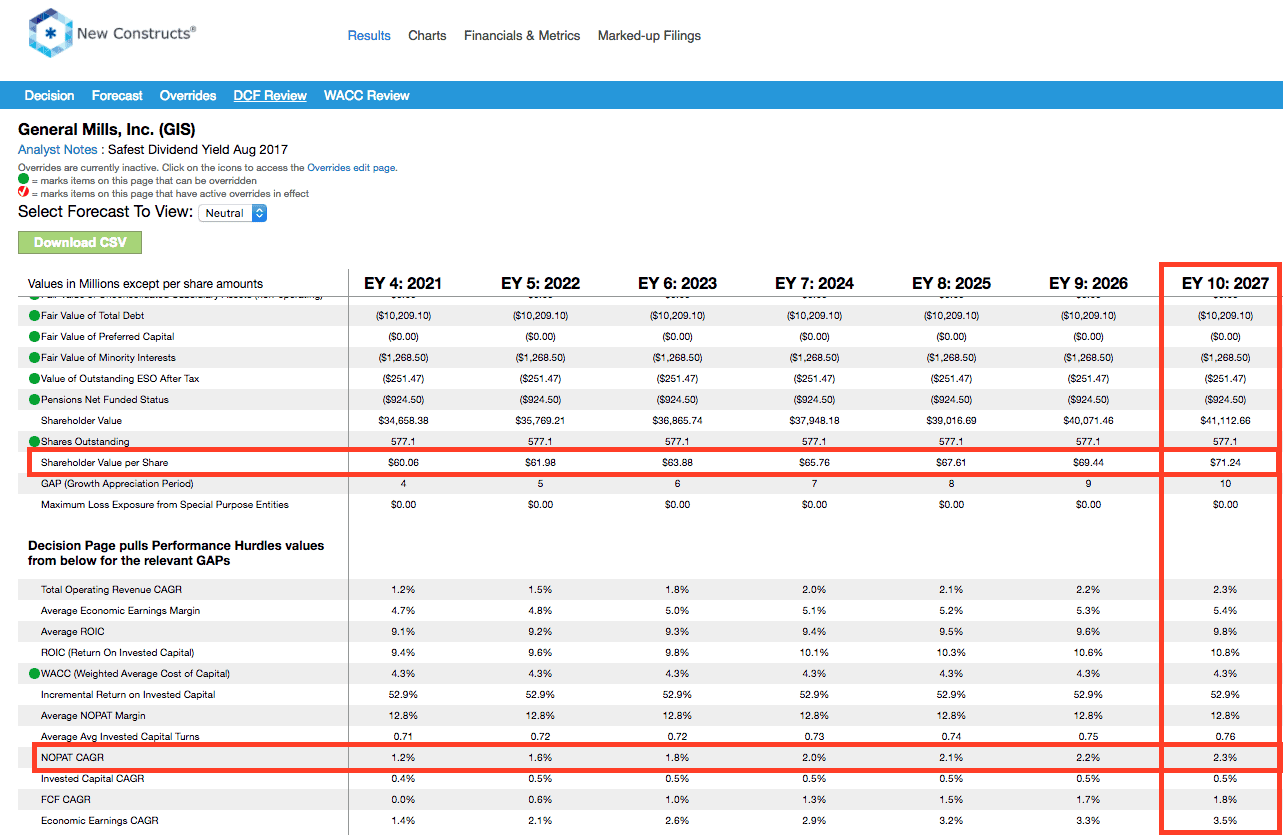Click the Average Avg Invested Capital Turns label
Viewport: 1283px width, 835px height.
point(120,736)
